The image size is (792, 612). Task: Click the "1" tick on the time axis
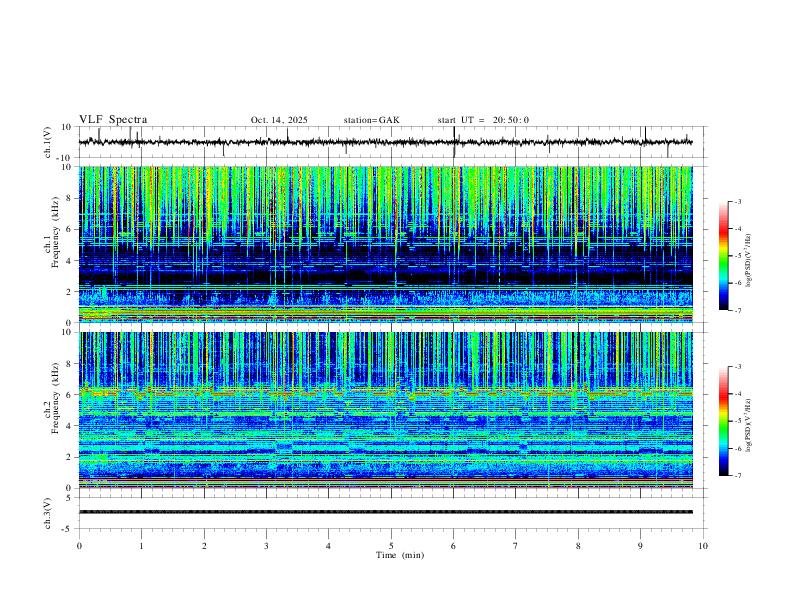pyautogui.click(x=141, y=546)
